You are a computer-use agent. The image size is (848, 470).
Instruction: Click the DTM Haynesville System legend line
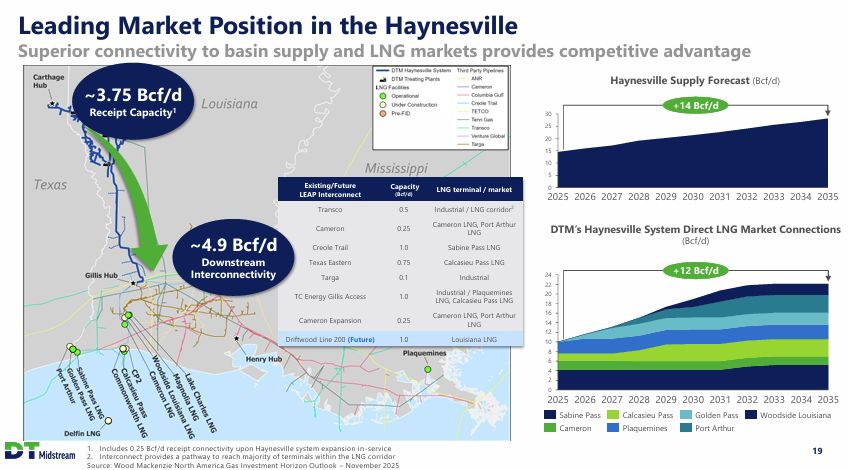(x=382, y=70)
